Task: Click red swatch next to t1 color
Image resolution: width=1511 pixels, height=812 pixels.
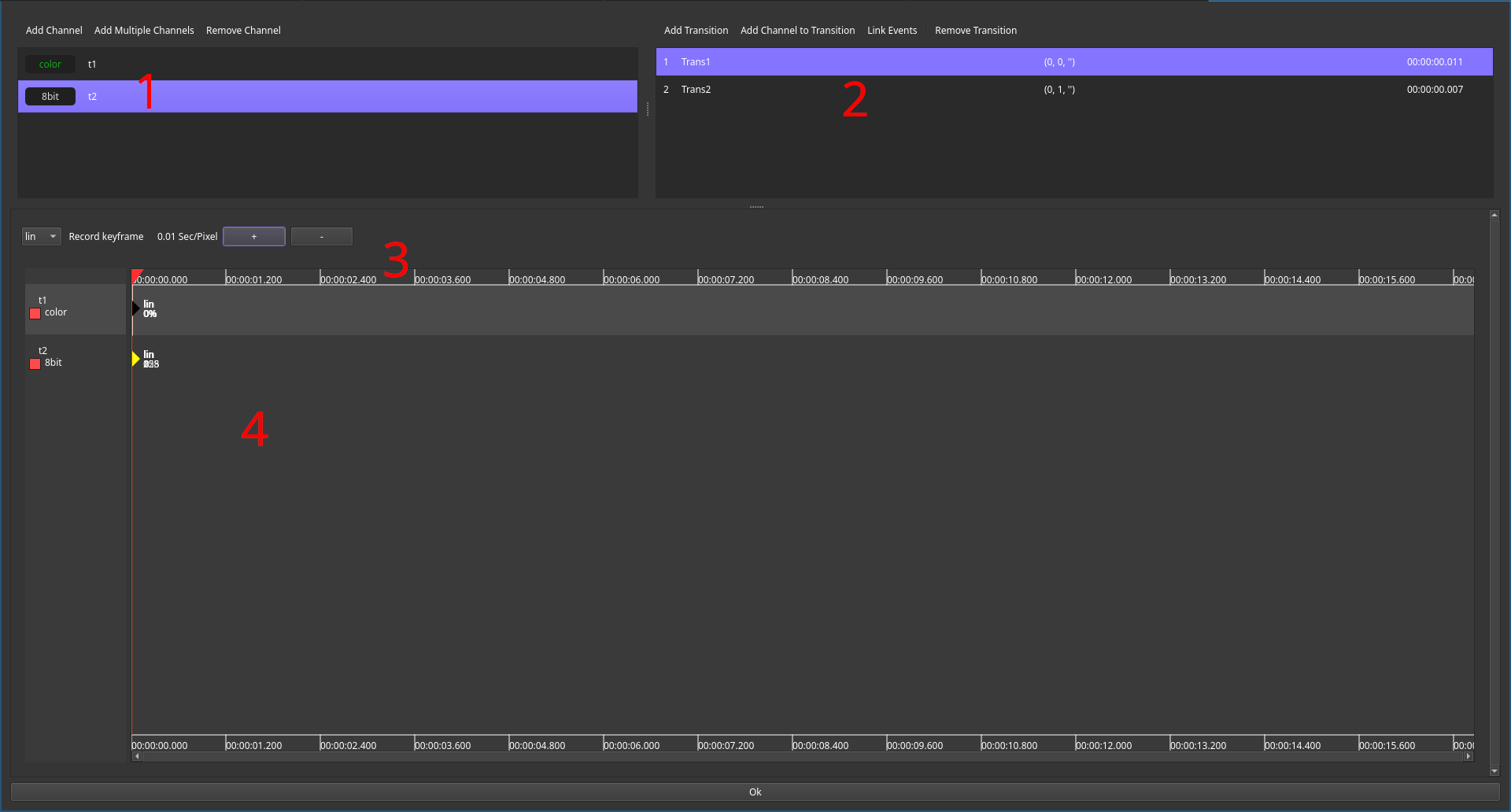Action: pos(35,313)
